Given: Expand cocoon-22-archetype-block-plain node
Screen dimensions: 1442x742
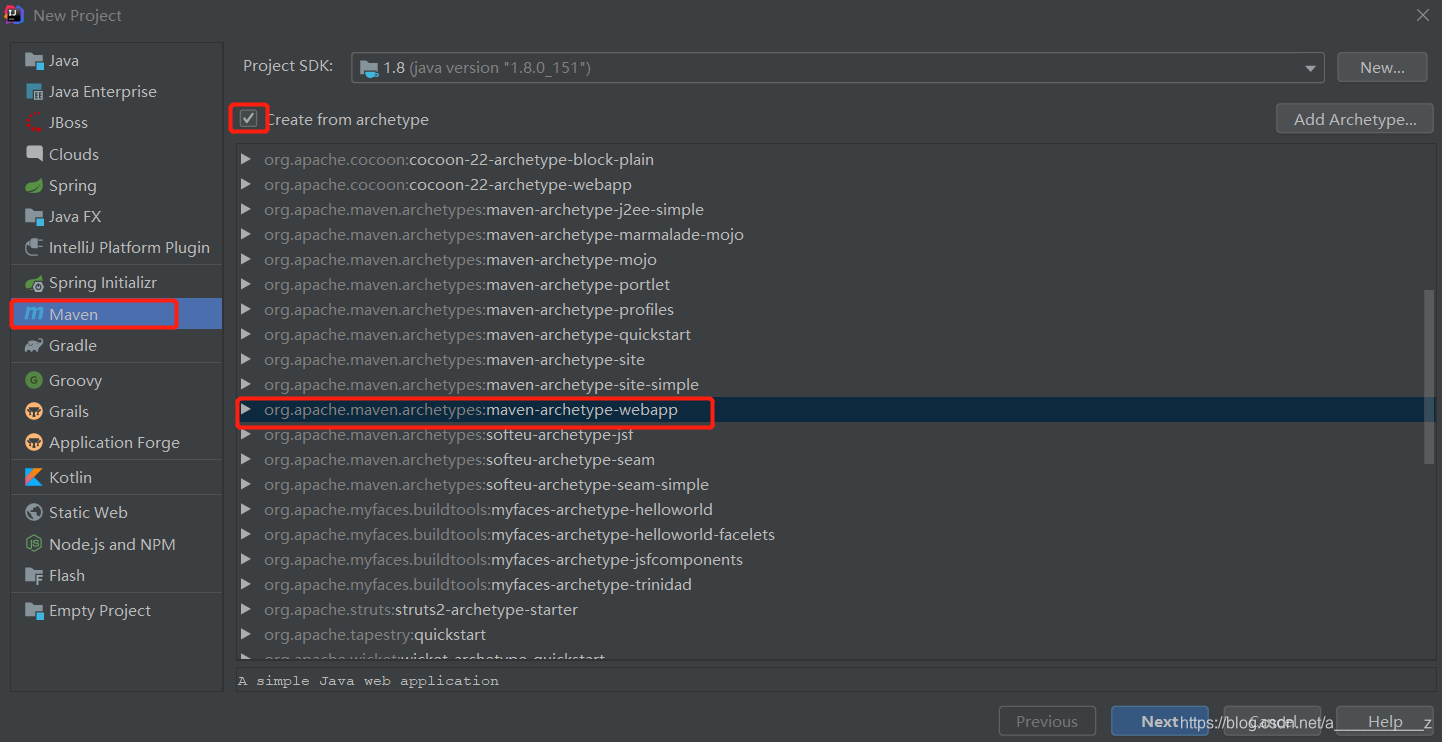Looking at the screenshot, I should coord(246,159).
